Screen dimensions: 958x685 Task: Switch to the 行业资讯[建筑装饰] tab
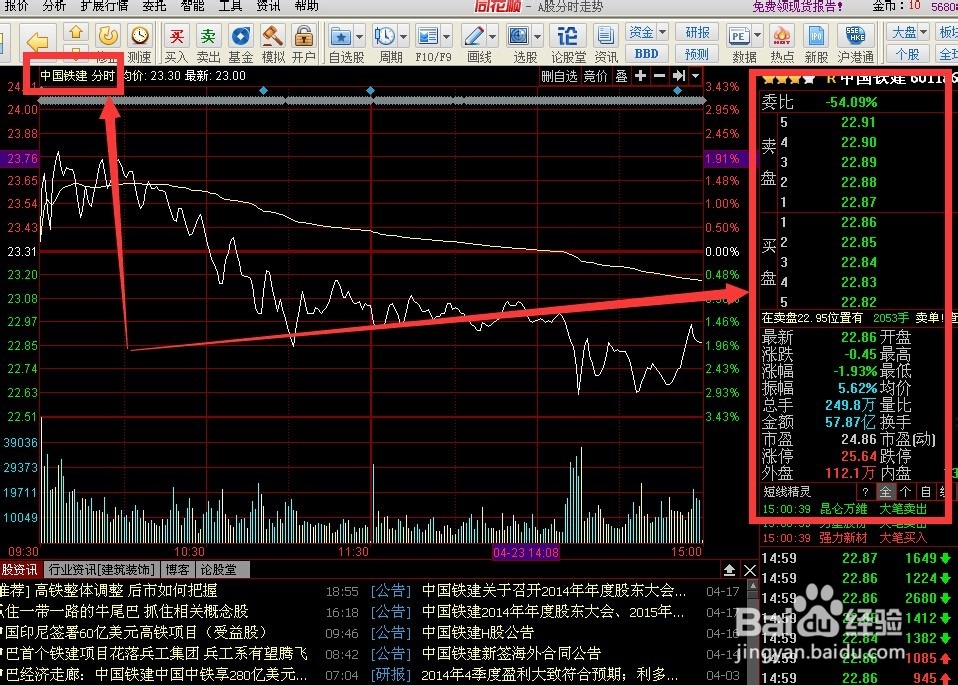point(102,570)
